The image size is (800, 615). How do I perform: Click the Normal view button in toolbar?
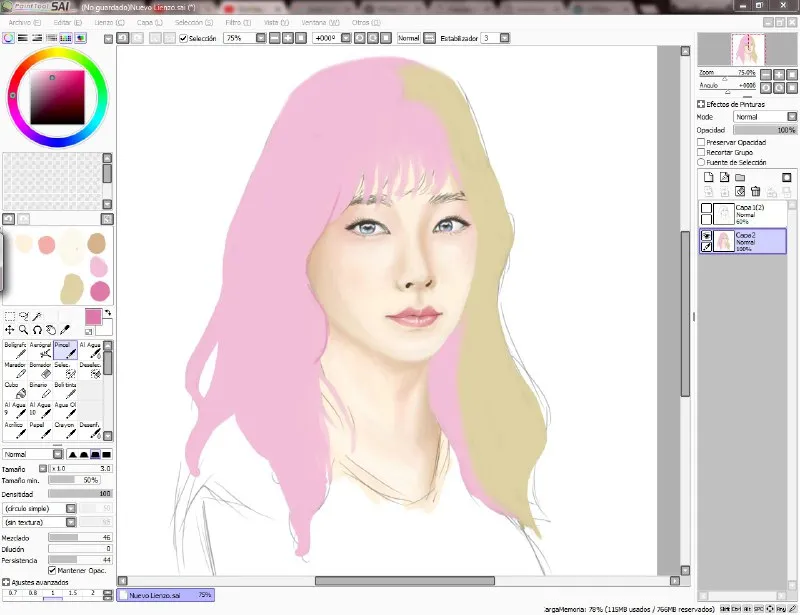coord(409,38)
